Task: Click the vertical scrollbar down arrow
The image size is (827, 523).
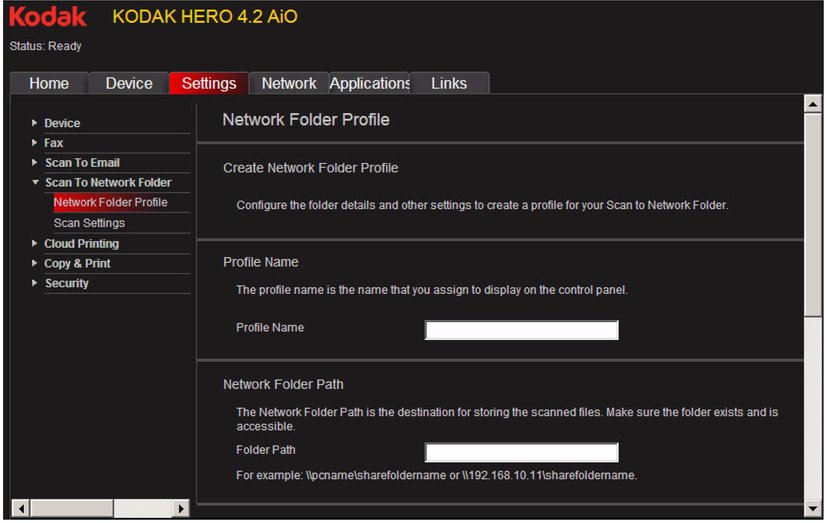Action: tap(812, 508)
